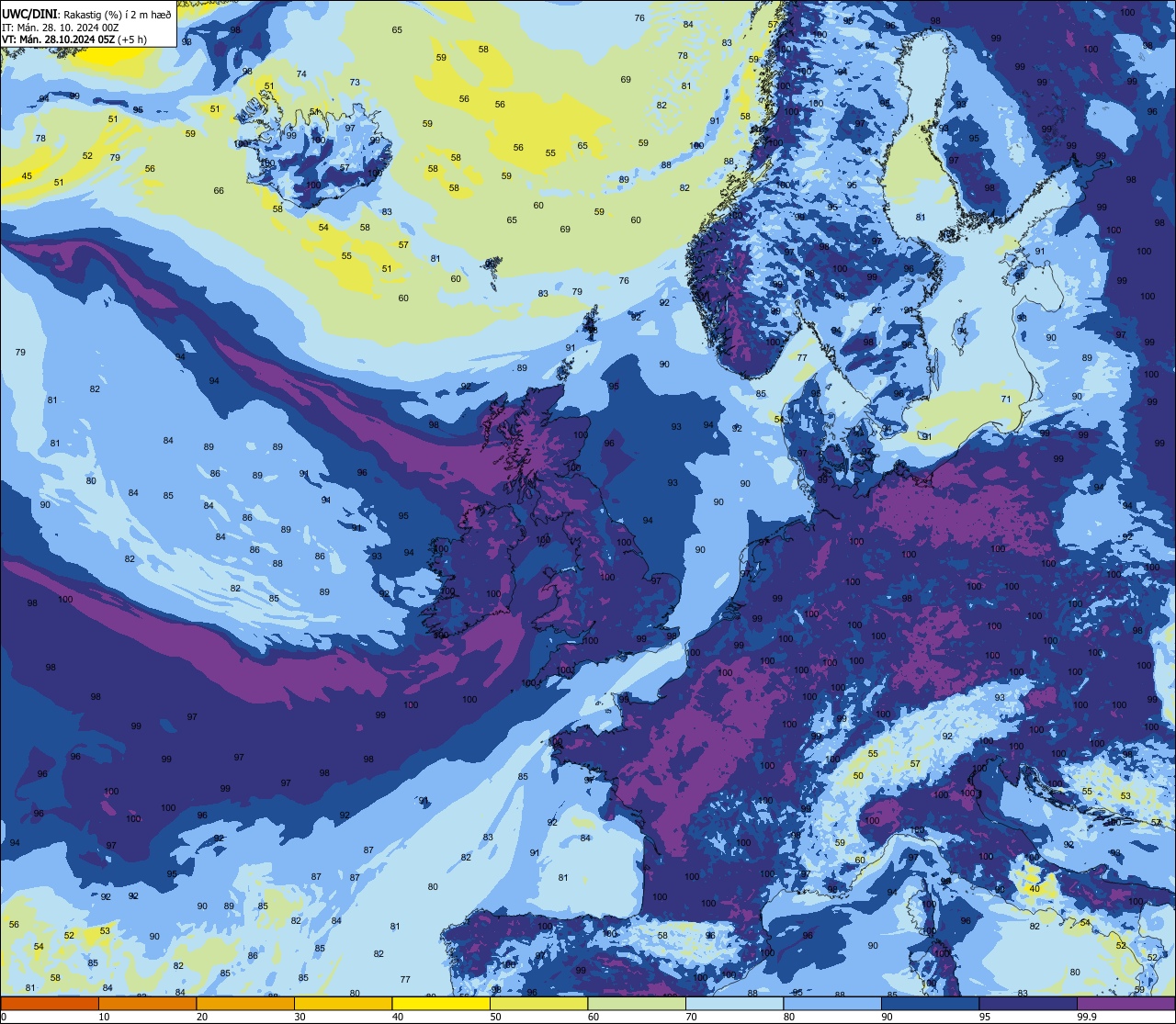Select the dark blue legend swatch 90 to 95
Screen dimensions: 1176x1024
pyautogui.click(x=930, y=1003)
